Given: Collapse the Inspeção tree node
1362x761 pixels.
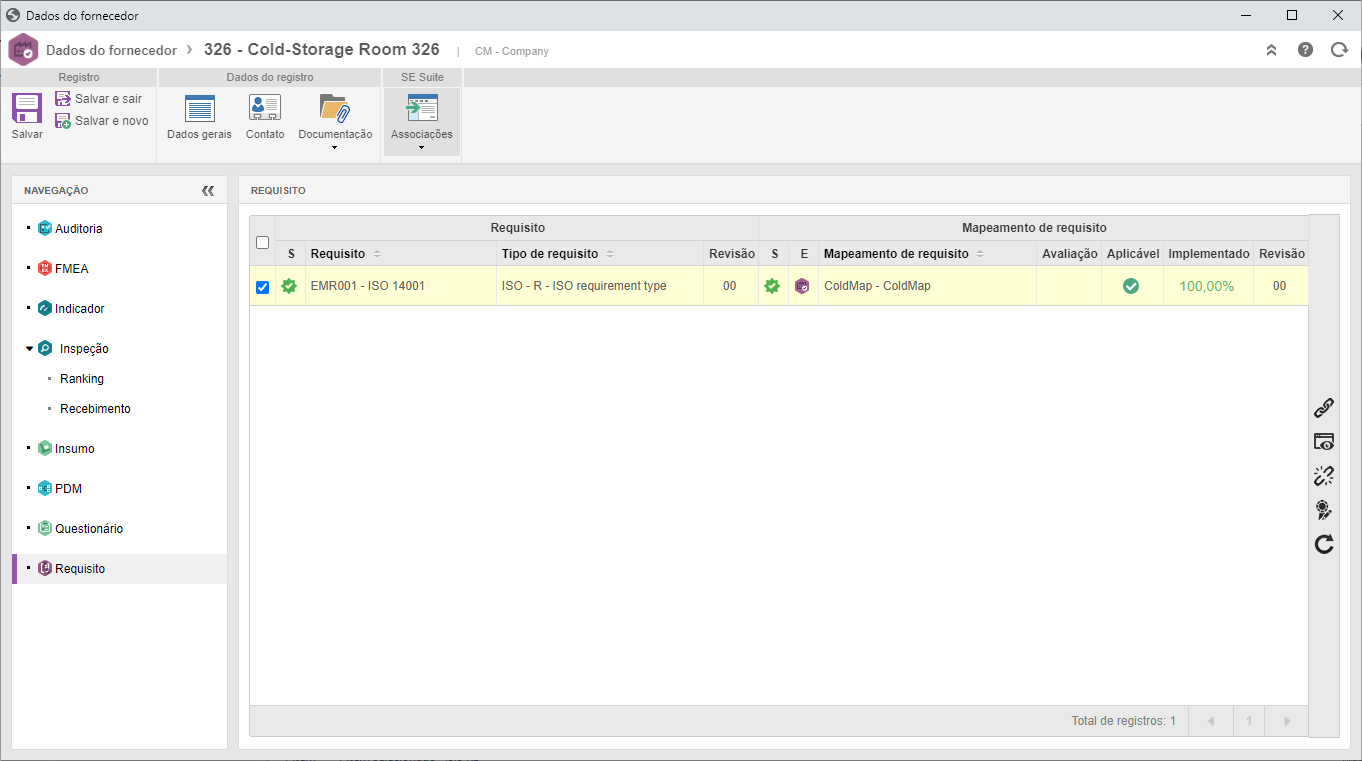Looking at the screenshot, I should (x=30, y=349).
